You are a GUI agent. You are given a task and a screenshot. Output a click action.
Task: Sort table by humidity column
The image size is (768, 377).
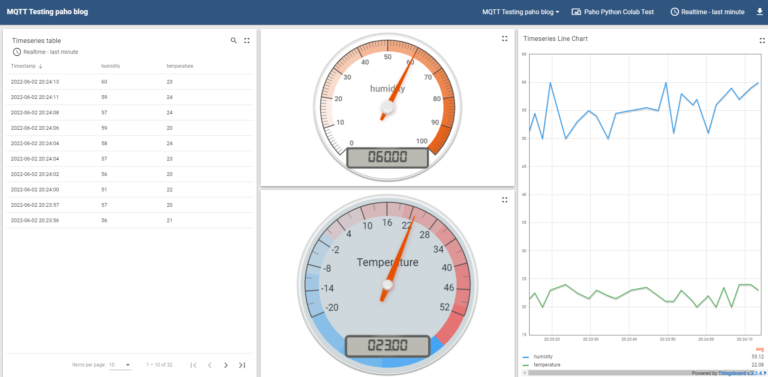111,66
